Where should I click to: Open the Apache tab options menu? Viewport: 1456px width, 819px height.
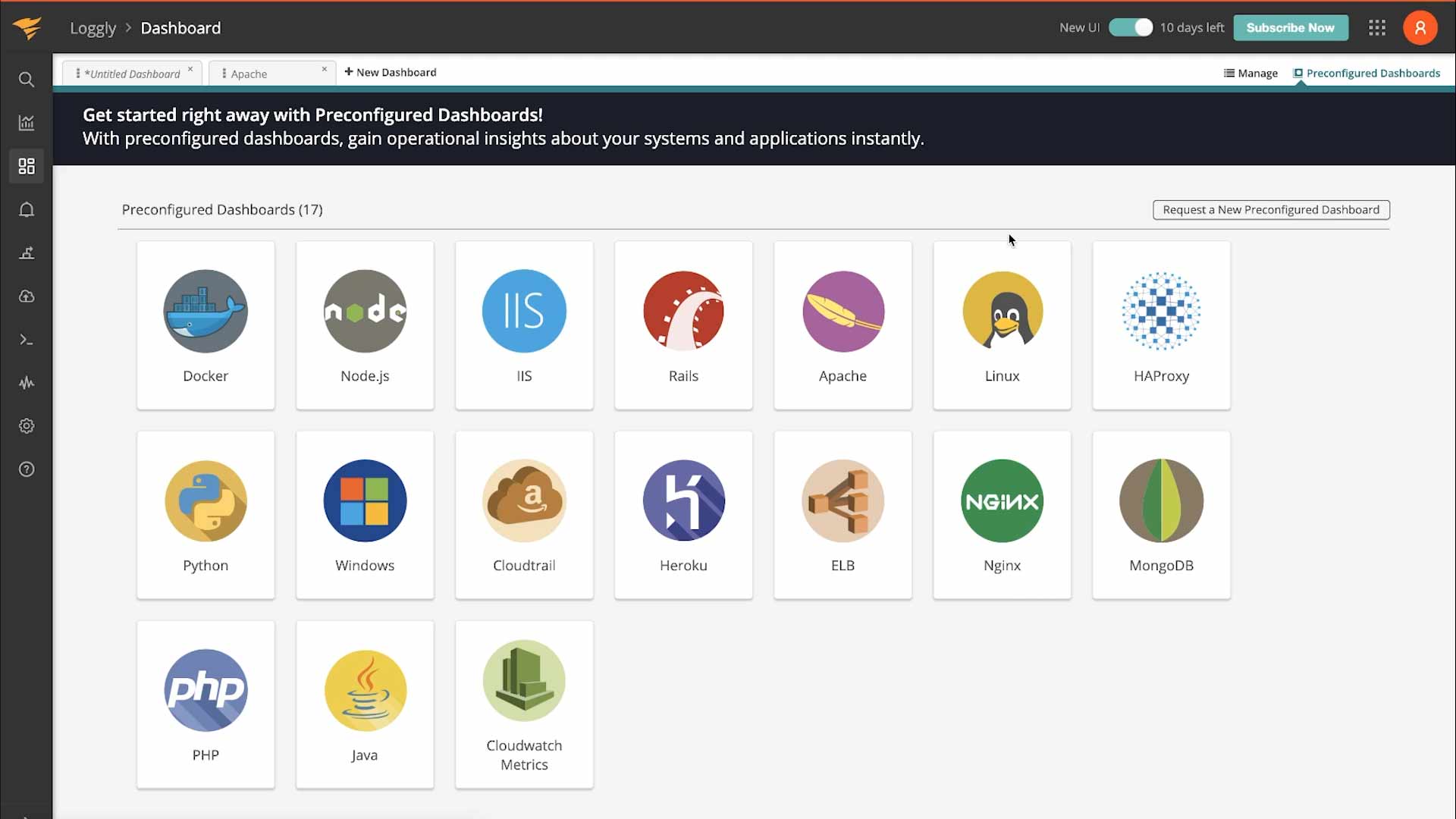pyautogui.click(x=224, y=74)
